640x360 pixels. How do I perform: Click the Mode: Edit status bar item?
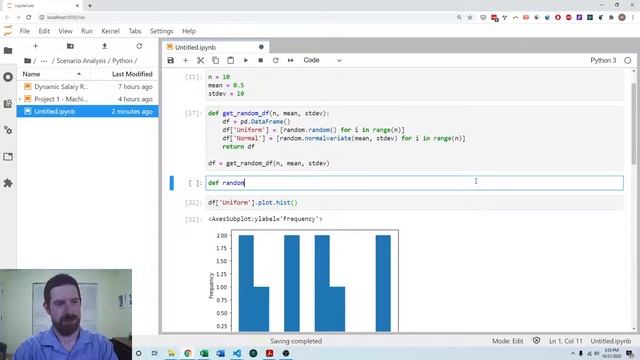(x=507, y=341)
